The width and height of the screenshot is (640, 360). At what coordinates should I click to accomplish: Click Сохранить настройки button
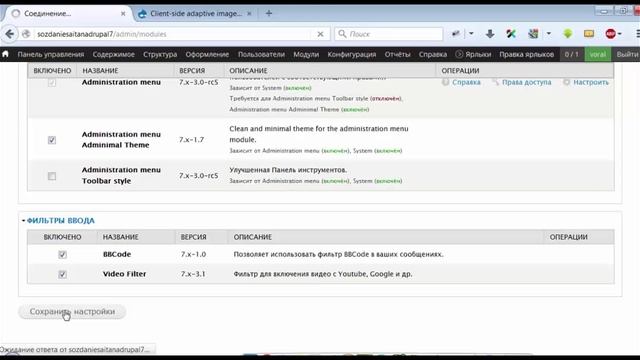pyautogui.click(x=72, y=312)
